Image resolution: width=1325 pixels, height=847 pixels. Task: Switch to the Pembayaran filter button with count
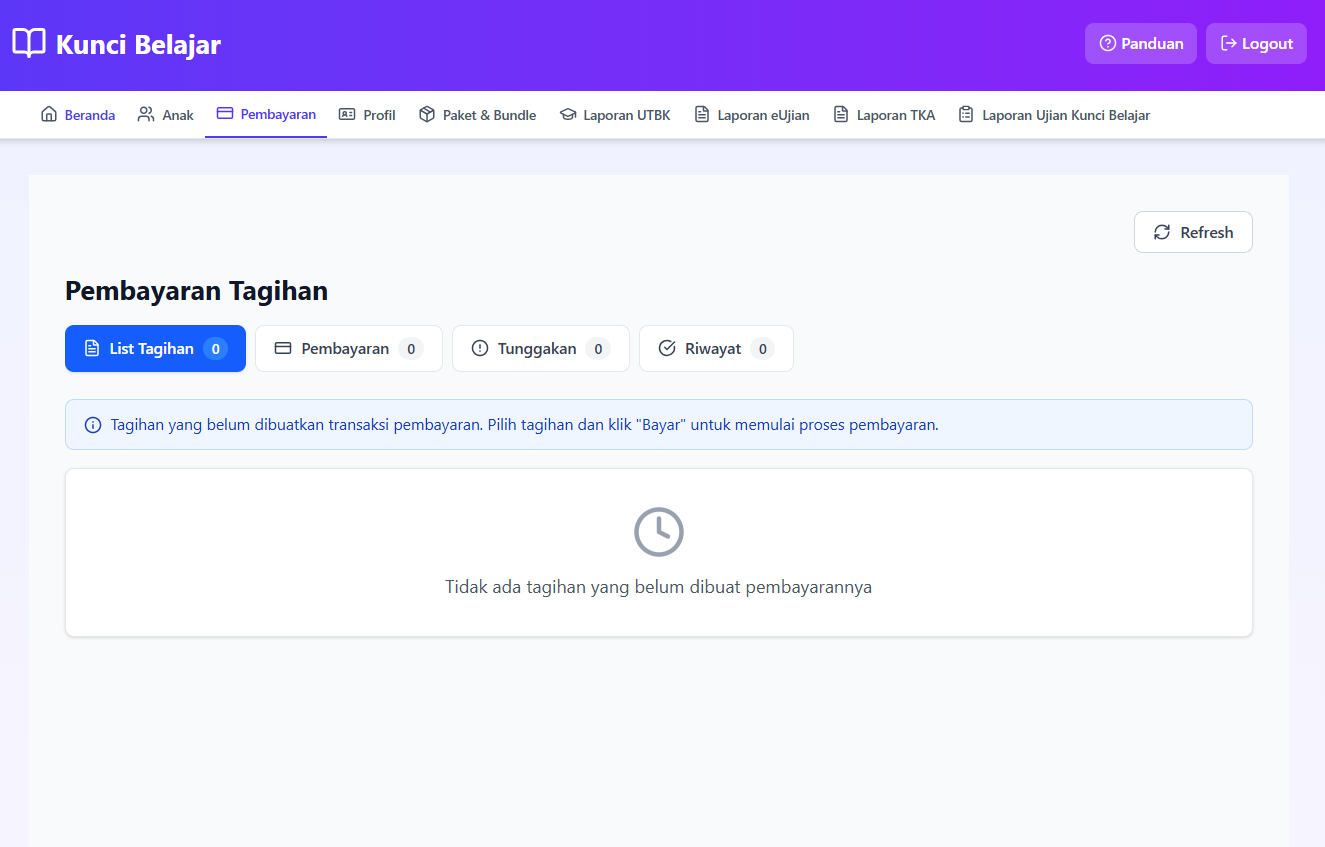[349, 348]
